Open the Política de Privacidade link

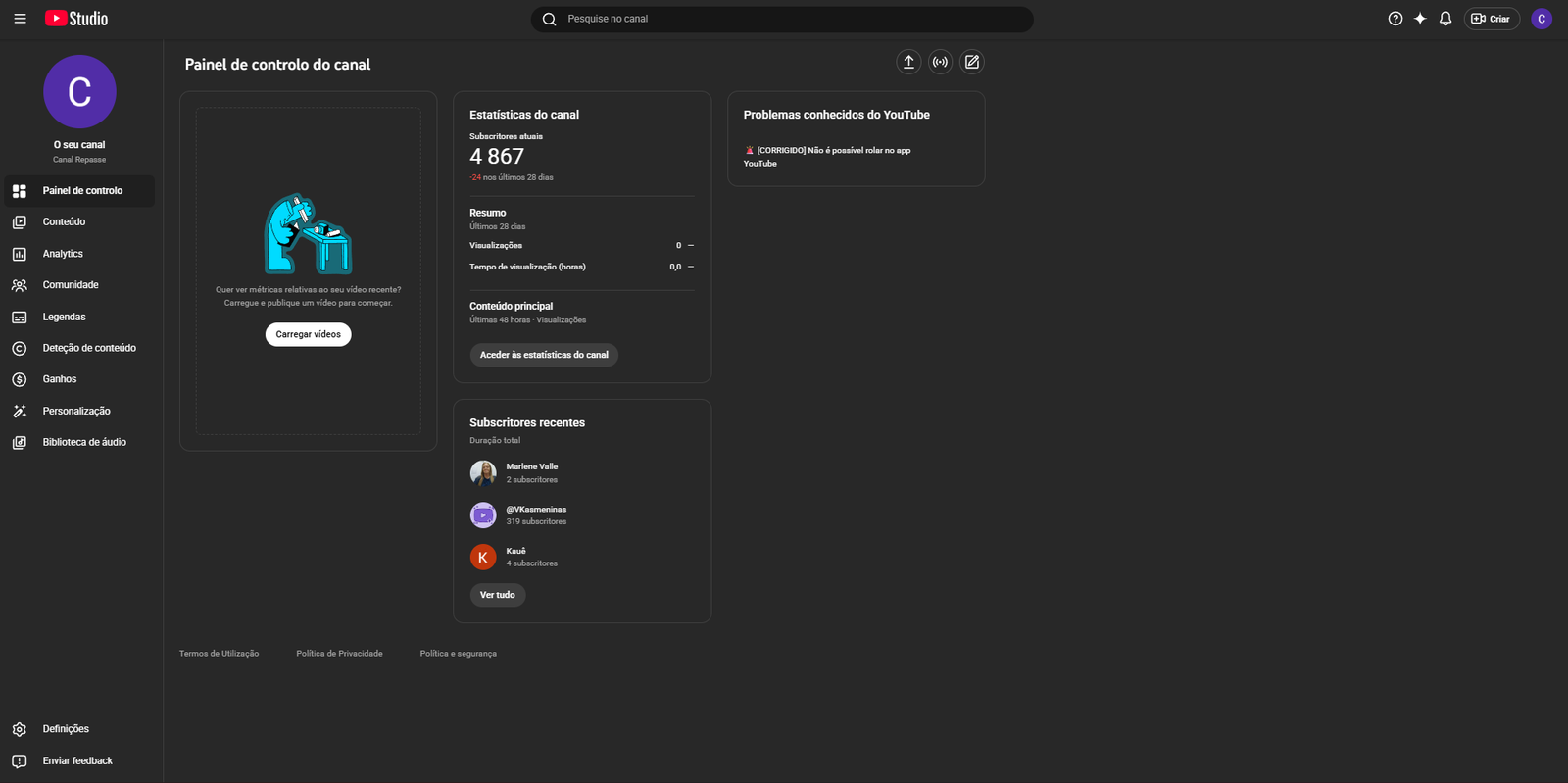pyautogui.click(x=340, y=654)
